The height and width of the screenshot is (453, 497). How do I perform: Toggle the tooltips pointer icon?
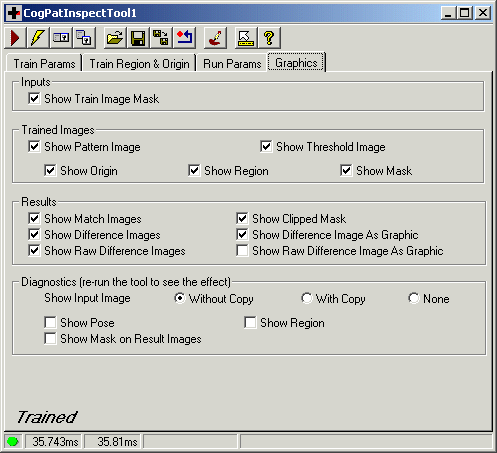(x=246, y=38)
